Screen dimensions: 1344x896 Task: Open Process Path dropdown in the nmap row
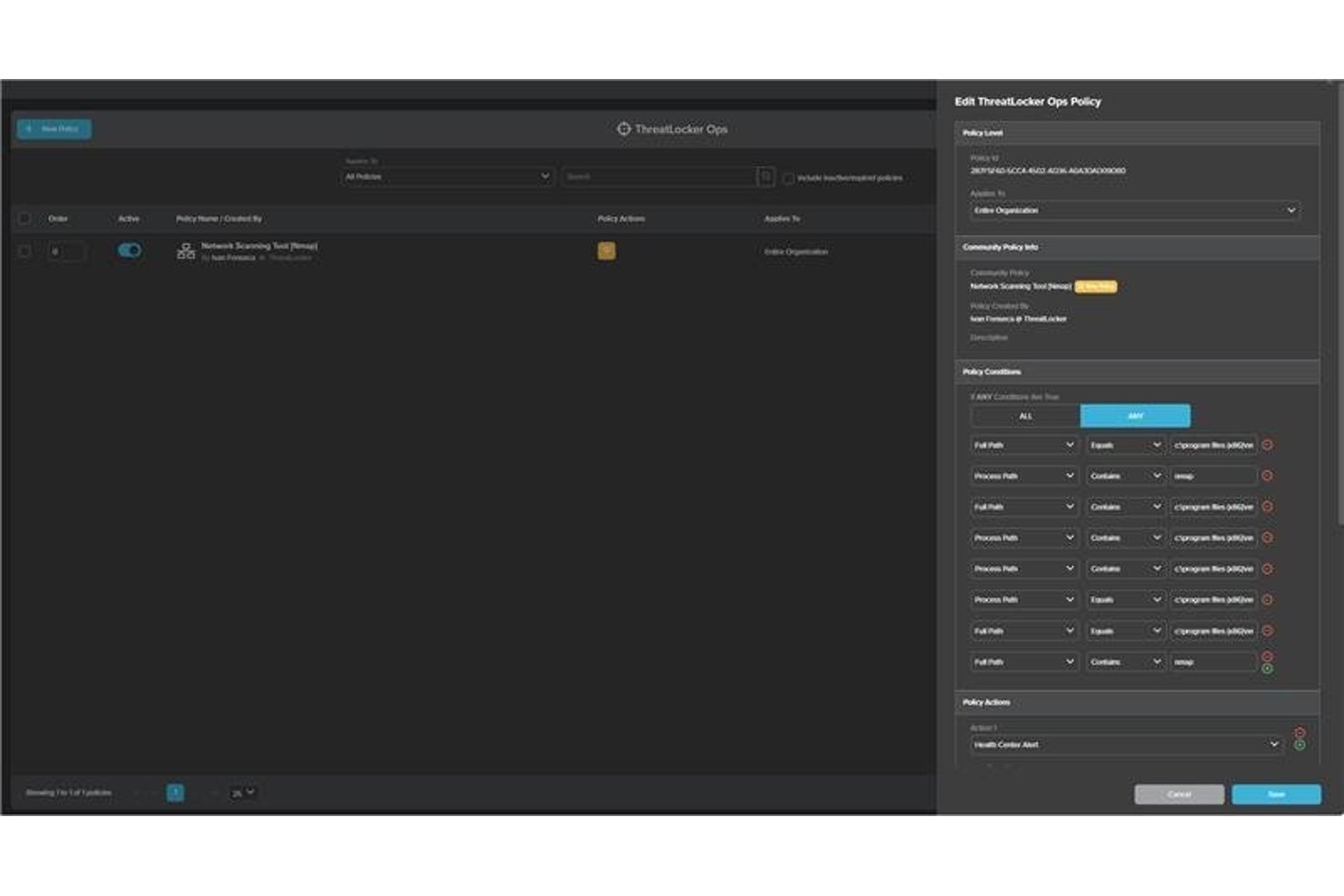1023,476
